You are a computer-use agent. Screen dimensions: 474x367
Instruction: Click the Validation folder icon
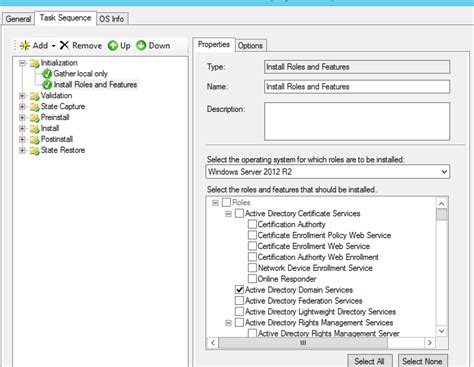[35, 96]
